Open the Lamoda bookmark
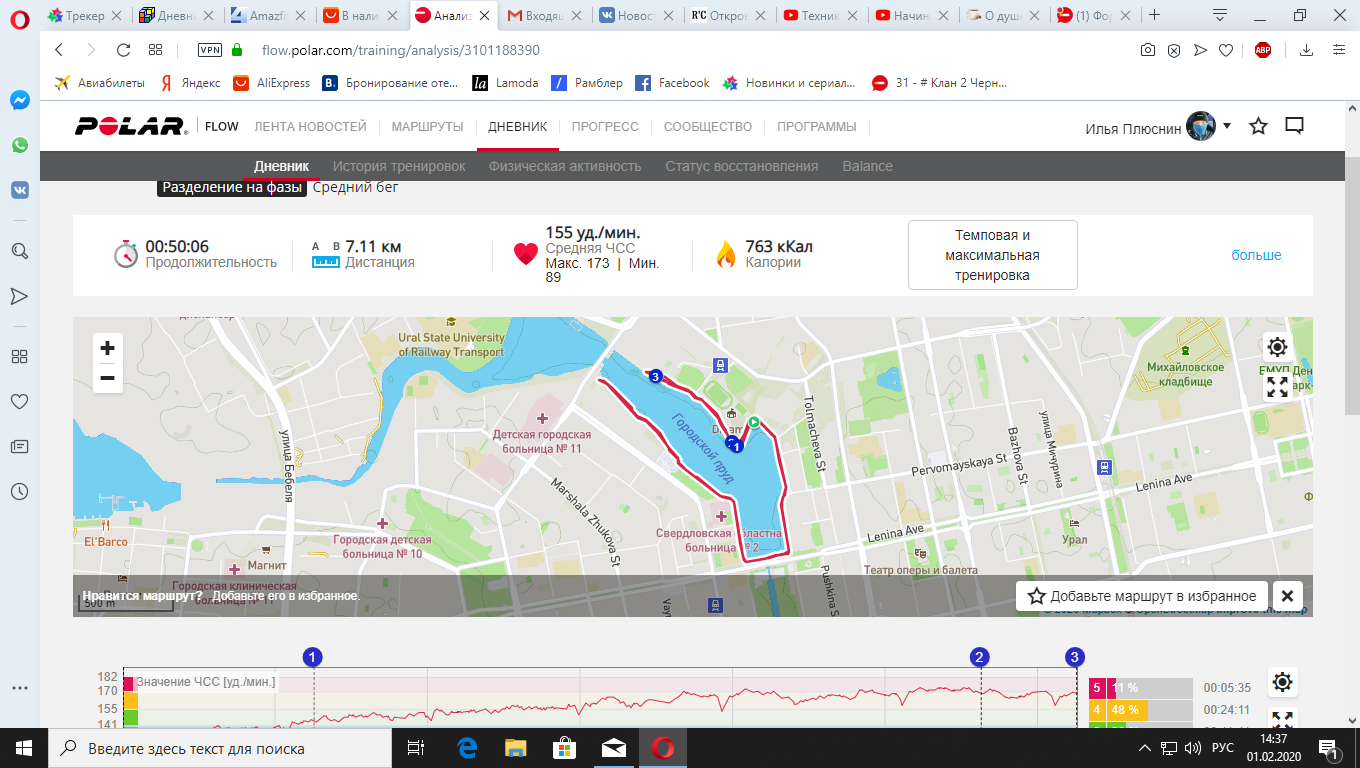 505,83
